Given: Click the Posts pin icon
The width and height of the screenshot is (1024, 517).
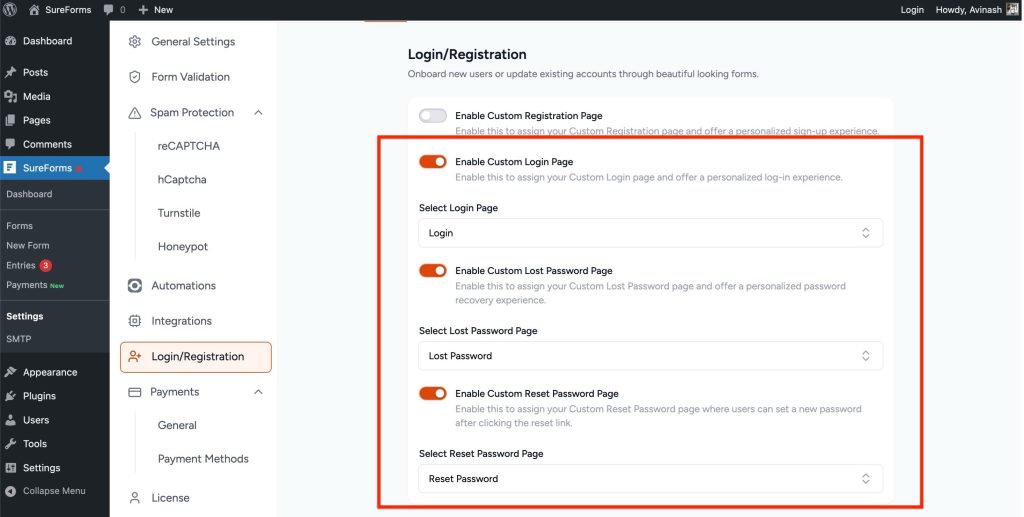Looking at the screenshot, I should point(10,72).
